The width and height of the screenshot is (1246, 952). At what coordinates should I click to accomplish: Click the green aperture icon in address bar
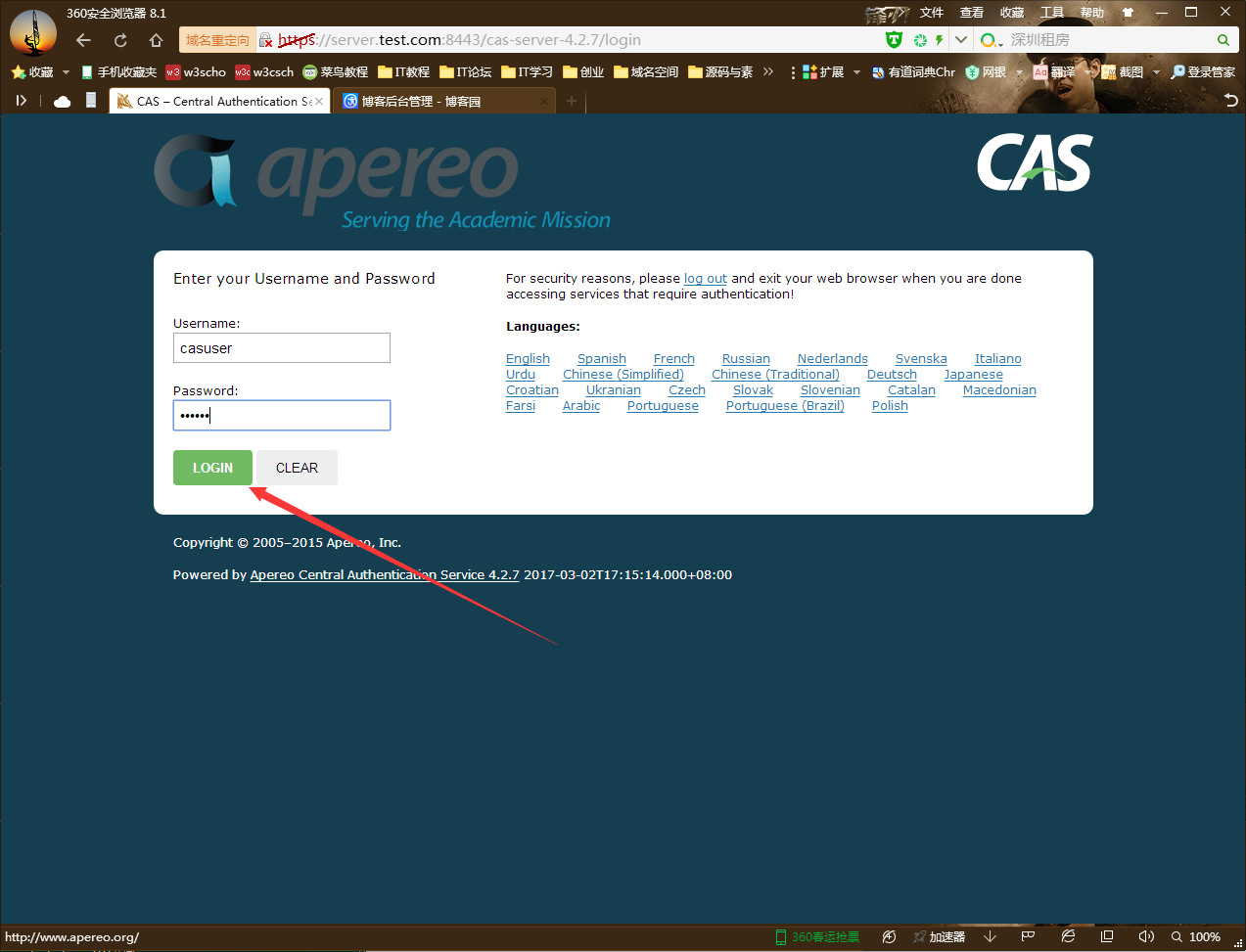(920, 40)
